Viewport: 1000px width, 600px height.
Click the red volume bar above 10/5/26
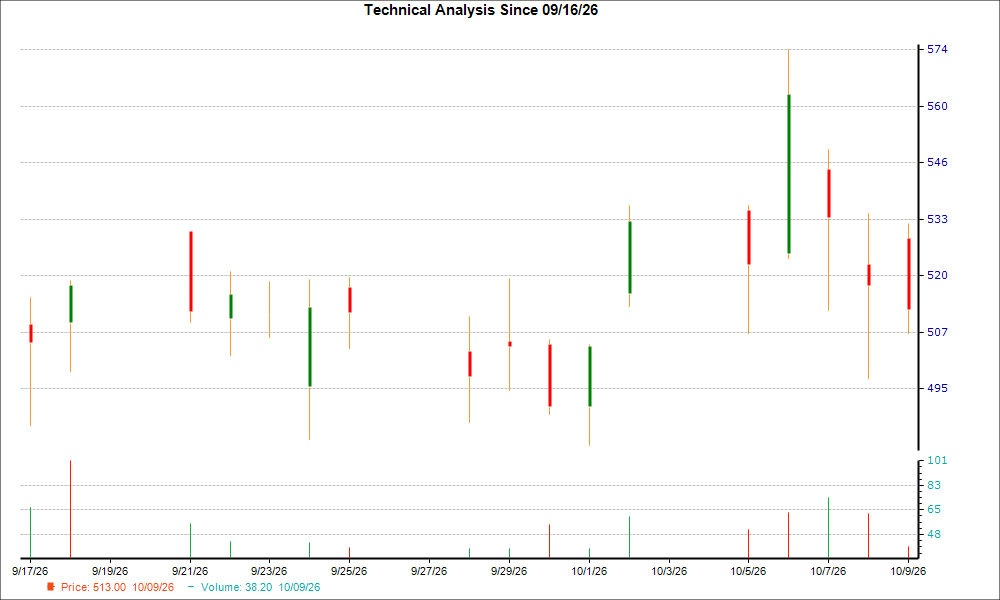pyautogui.click(x=748, y=543)
